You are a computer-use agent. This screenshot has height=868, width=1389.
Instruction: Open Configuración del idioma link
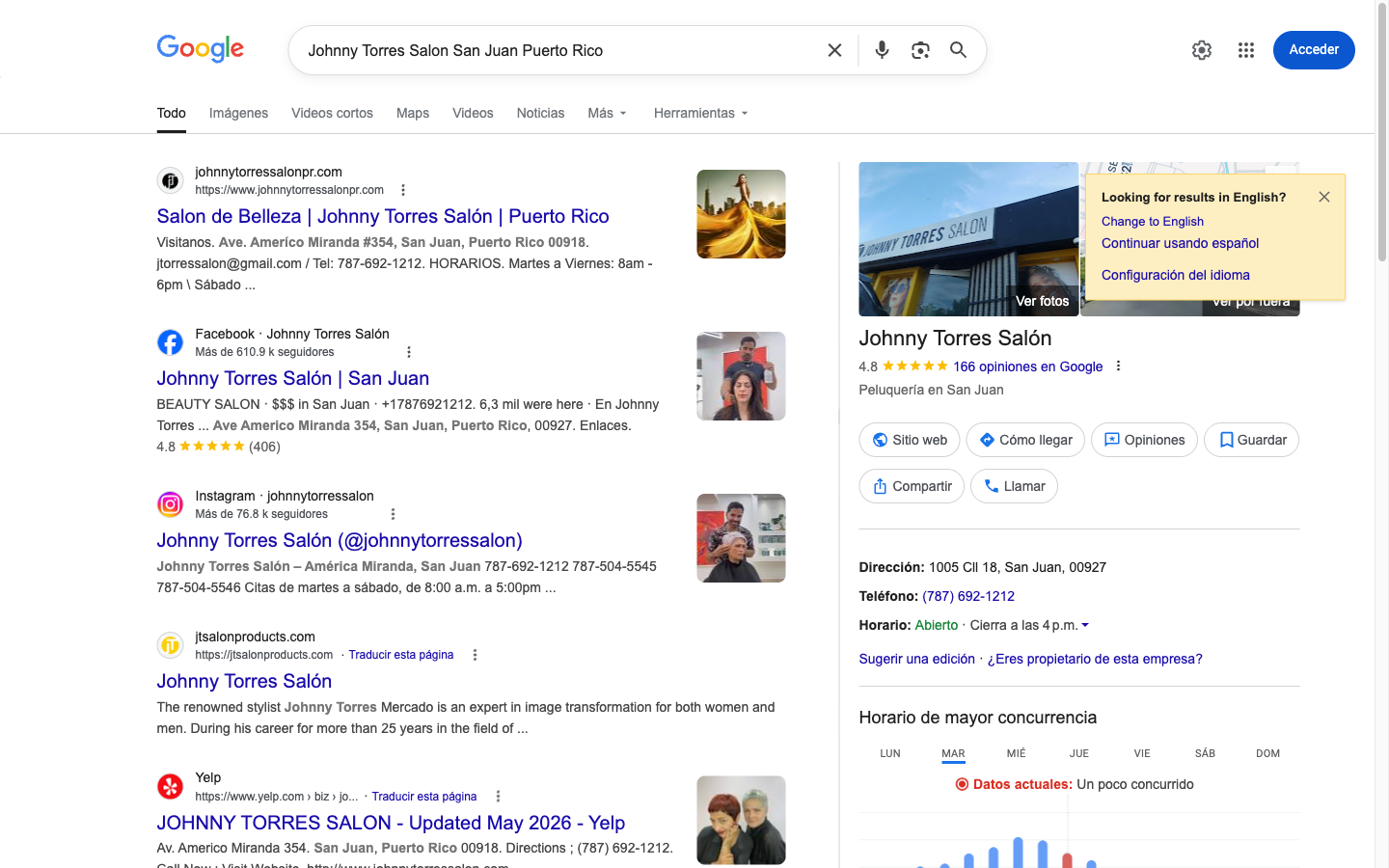(x=1175, y=275)
